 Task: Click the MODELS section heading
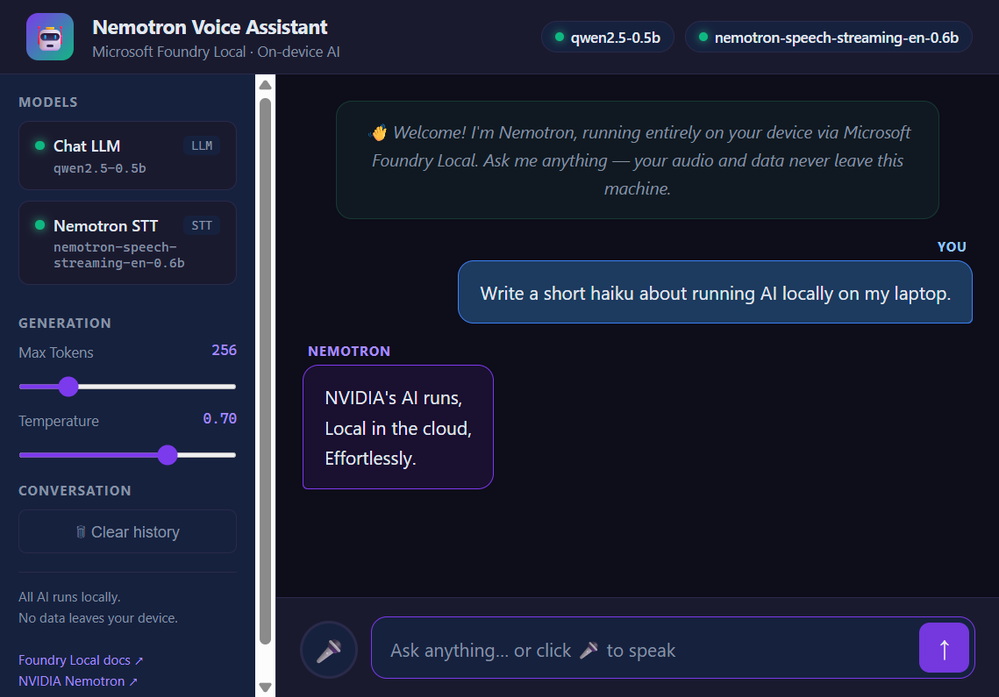tap(48, 102)
